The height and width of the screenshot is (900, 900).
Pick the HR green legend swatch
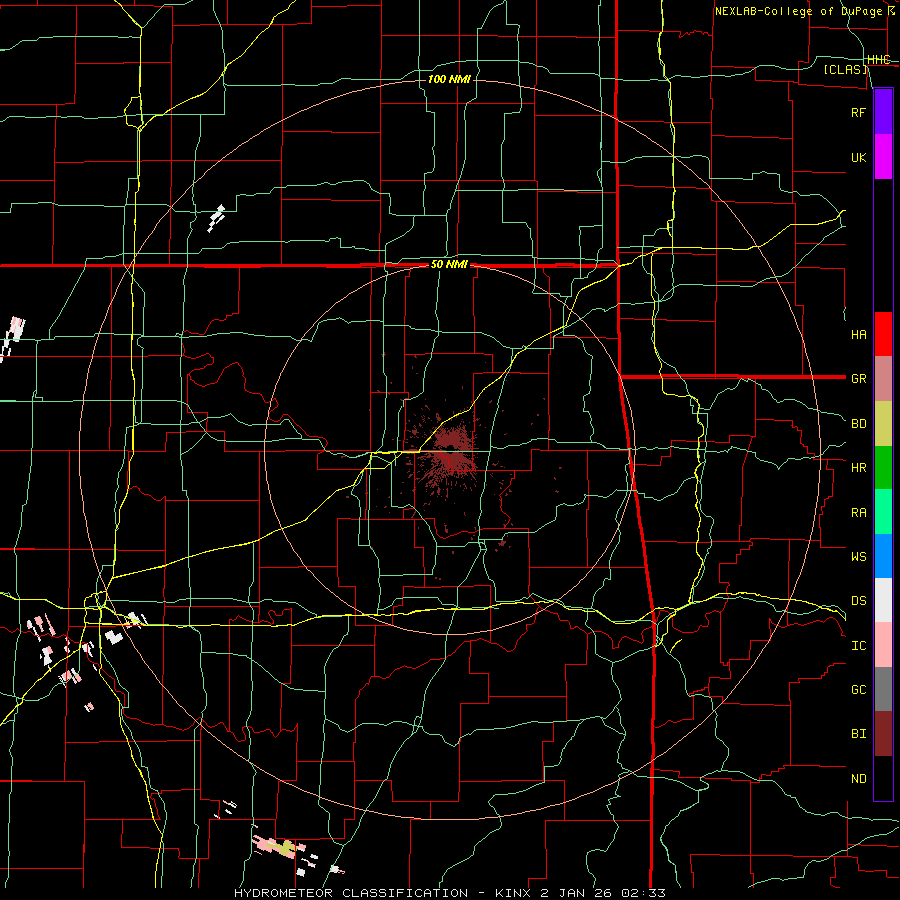point(883,468)
